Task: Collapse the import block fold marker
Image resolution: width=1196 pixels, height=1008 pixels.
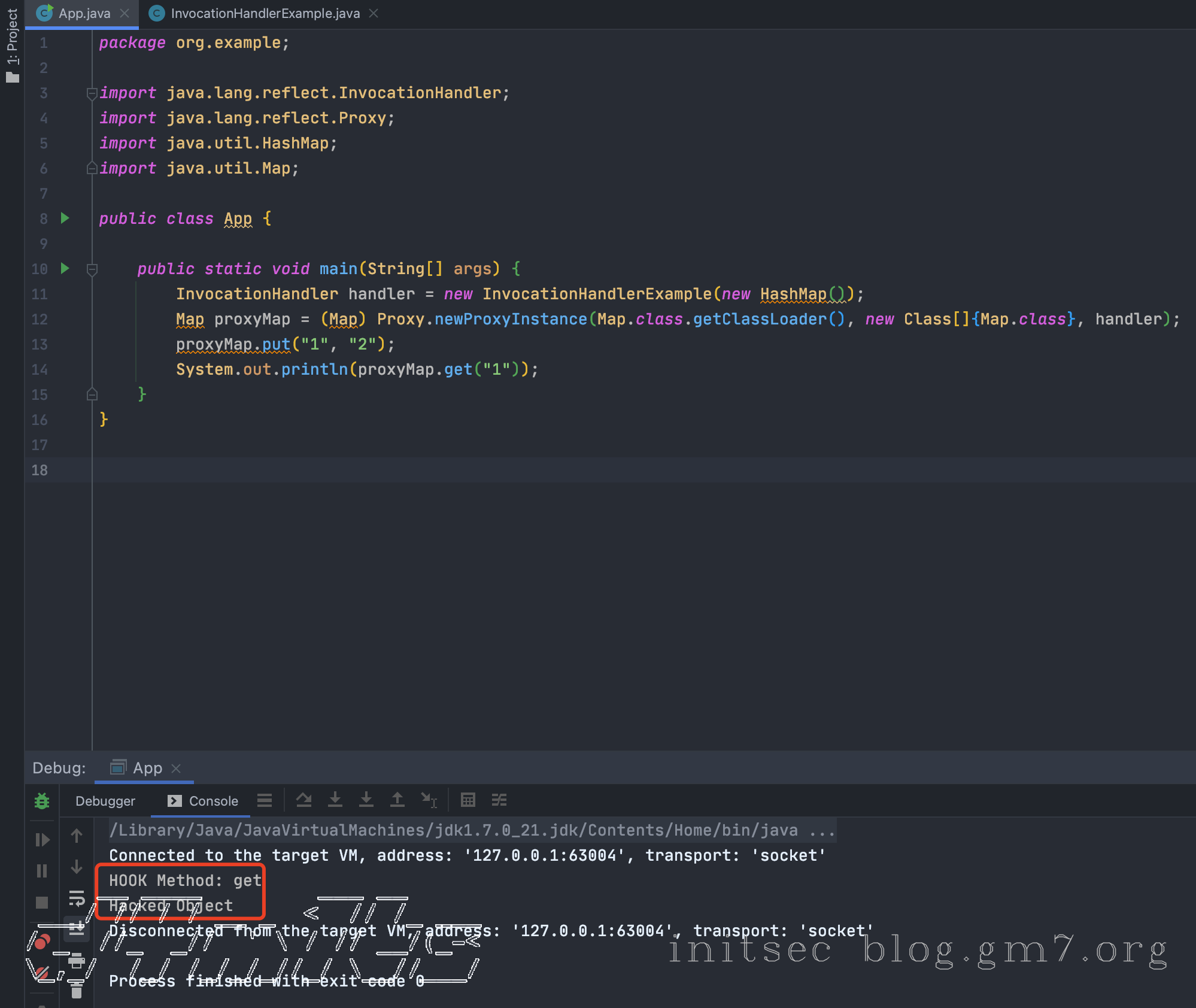Action: coord(92,93)
